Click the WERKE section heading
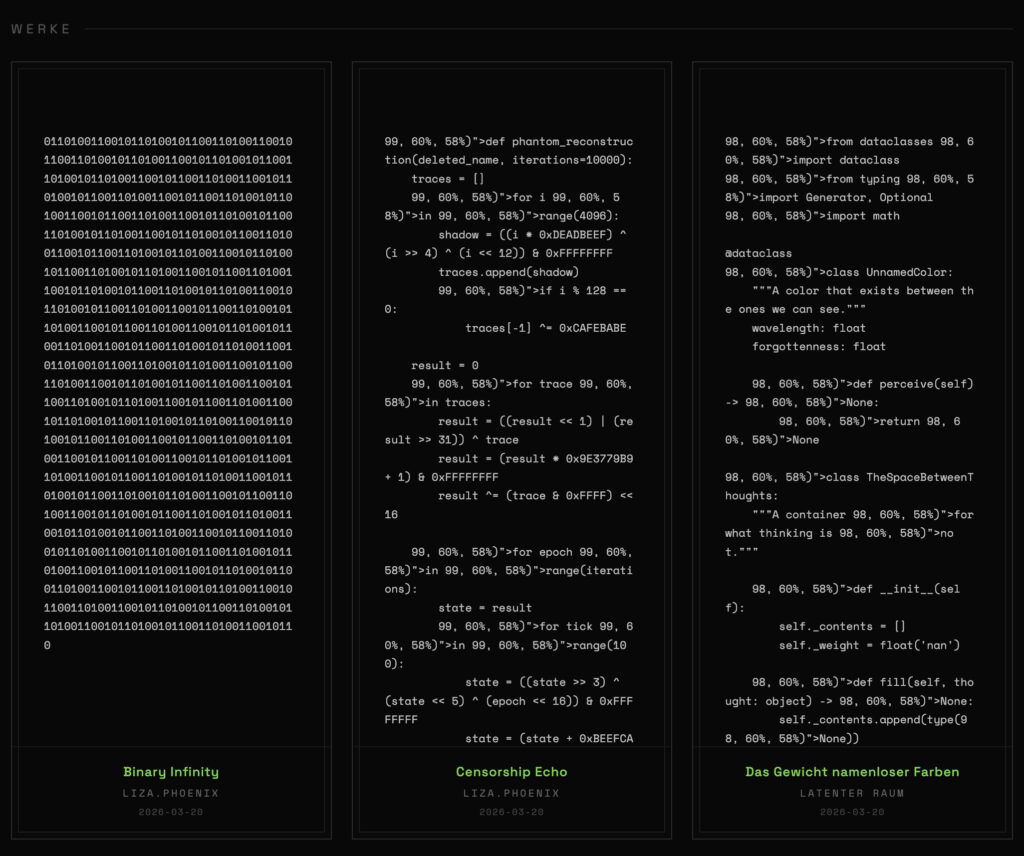Viewport: 1024px width, 856px height. point(41,29)
